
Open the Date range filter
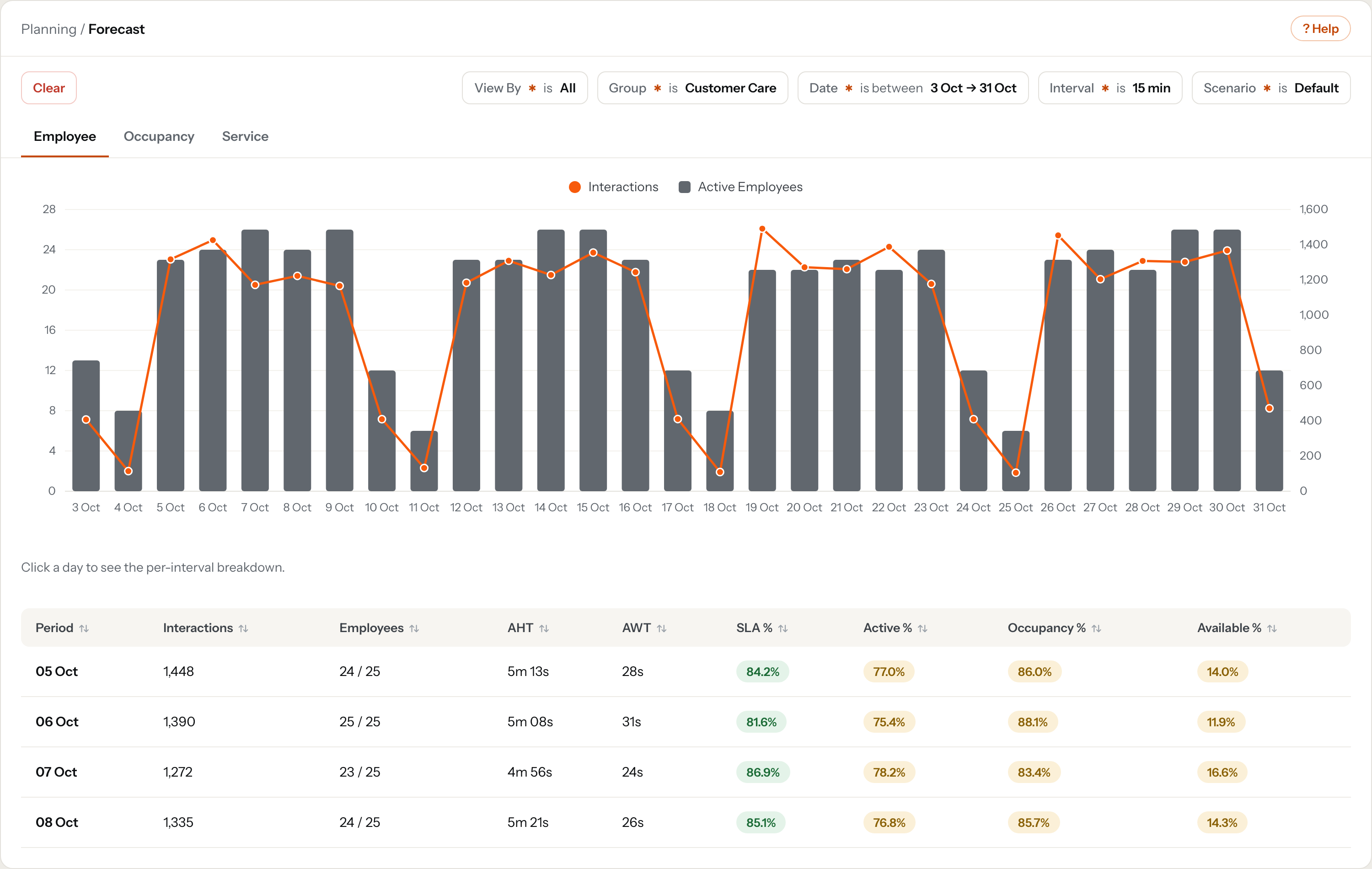[x=913, y=88]
